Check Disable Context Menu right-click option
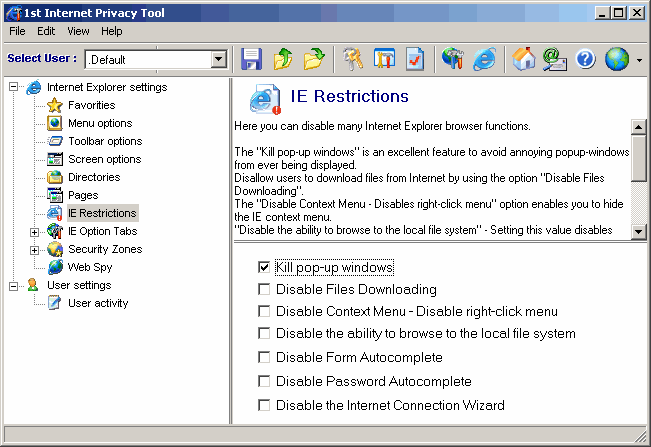 264,311
